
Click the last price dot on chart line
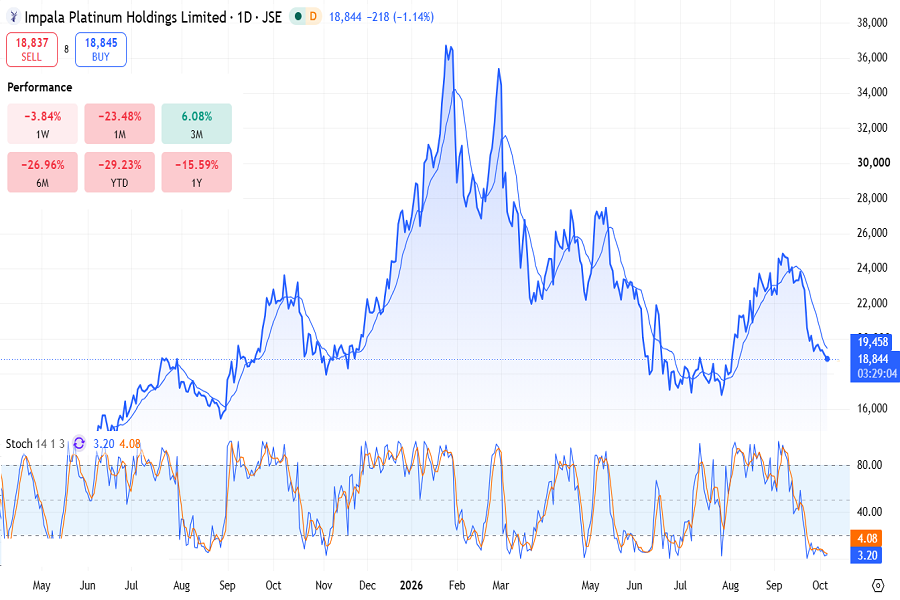click(x=827, y=359)
